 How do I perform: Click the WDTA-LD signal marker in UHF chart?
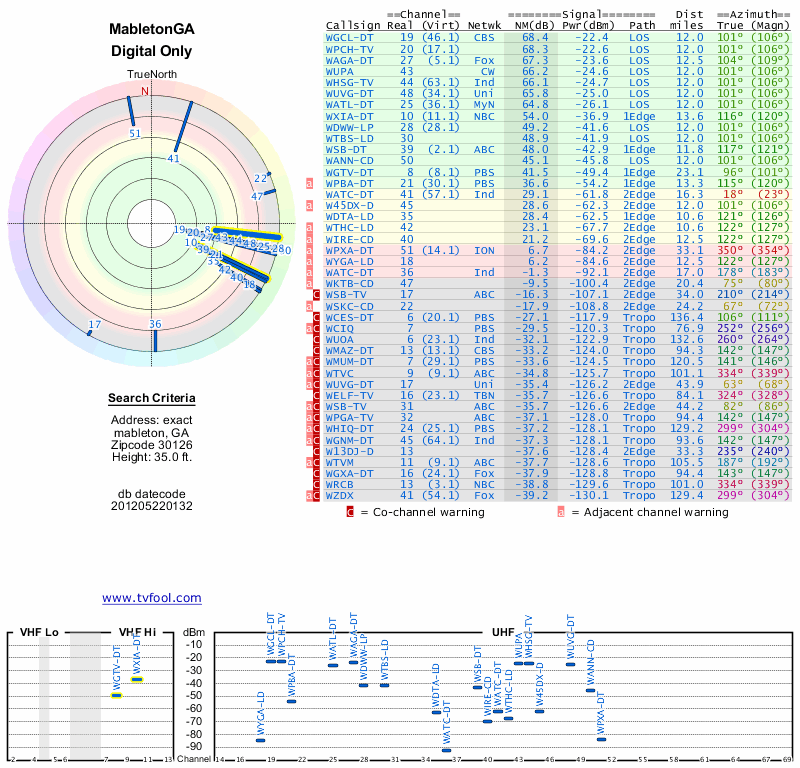click(x=436, y=712)
